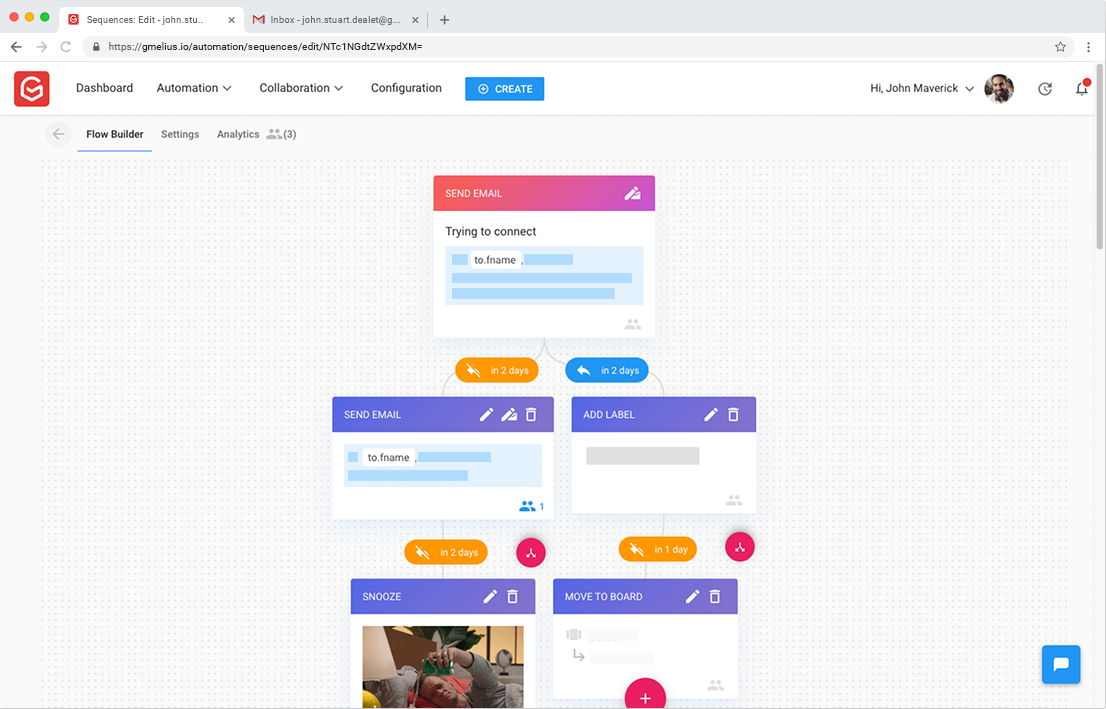
Task: Click the signature icon on the SEND EMAIL header
Action: [632, 192]
